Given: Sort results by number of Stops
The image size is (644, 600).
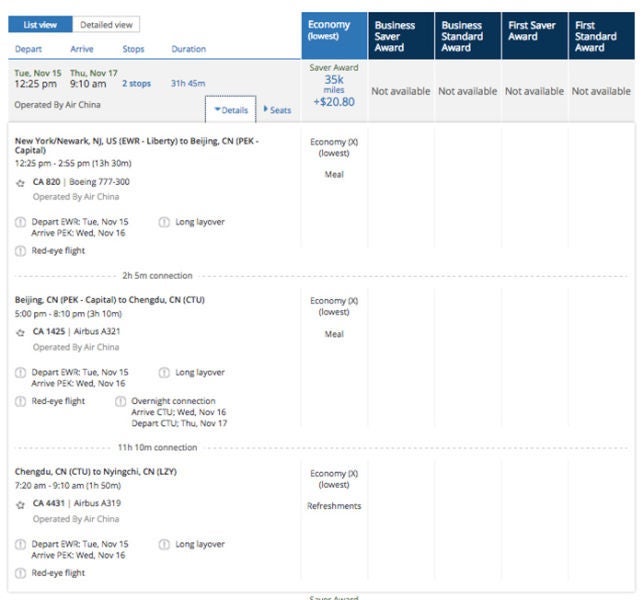Looking at the screenshot, I should point(133,49).
